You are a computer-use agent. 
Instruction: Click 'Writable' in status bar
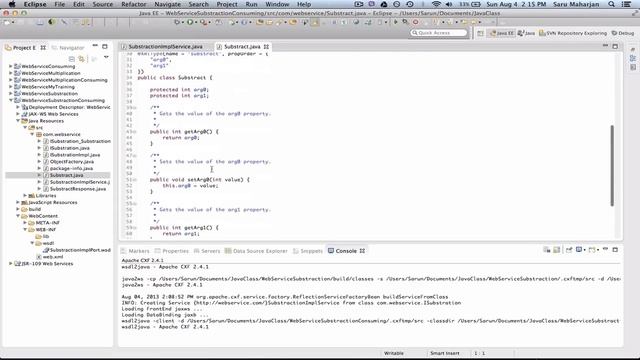[x=394, y=353]
